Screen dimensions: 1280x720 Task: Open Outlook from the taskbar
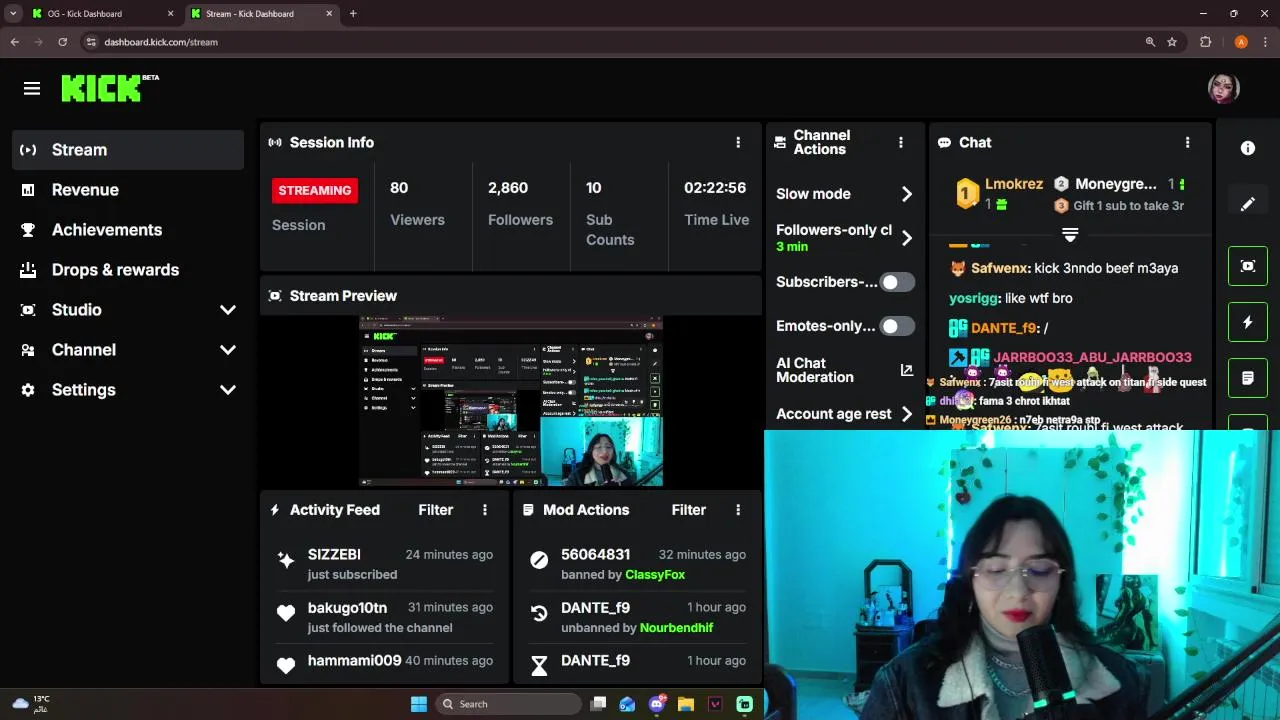click(x=627, y=704)
